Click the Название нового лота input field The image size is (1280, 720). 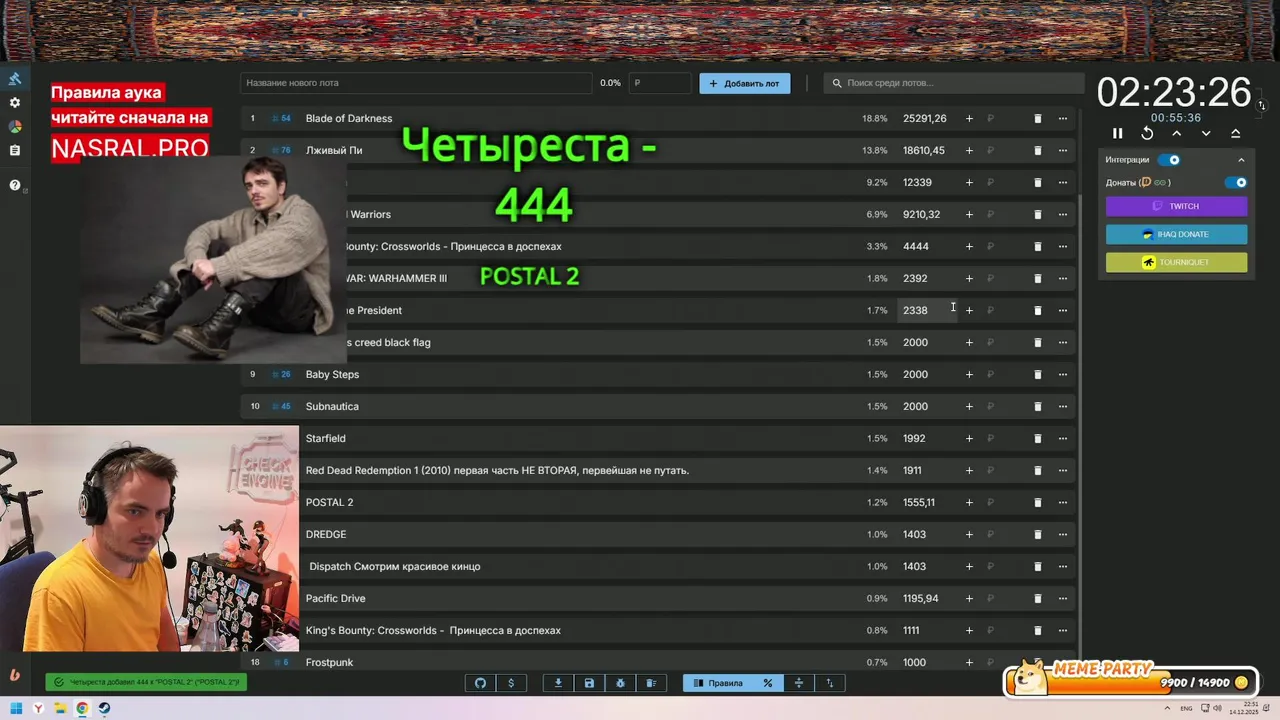(416, 83)
